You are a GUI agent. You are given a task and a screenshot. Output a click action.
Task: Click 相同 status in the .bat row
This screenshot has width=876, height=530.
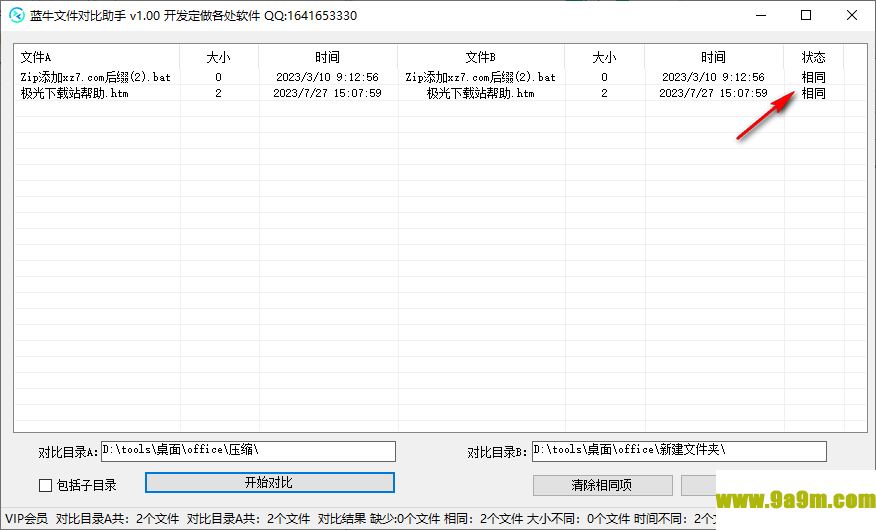[x=813, y=77]
